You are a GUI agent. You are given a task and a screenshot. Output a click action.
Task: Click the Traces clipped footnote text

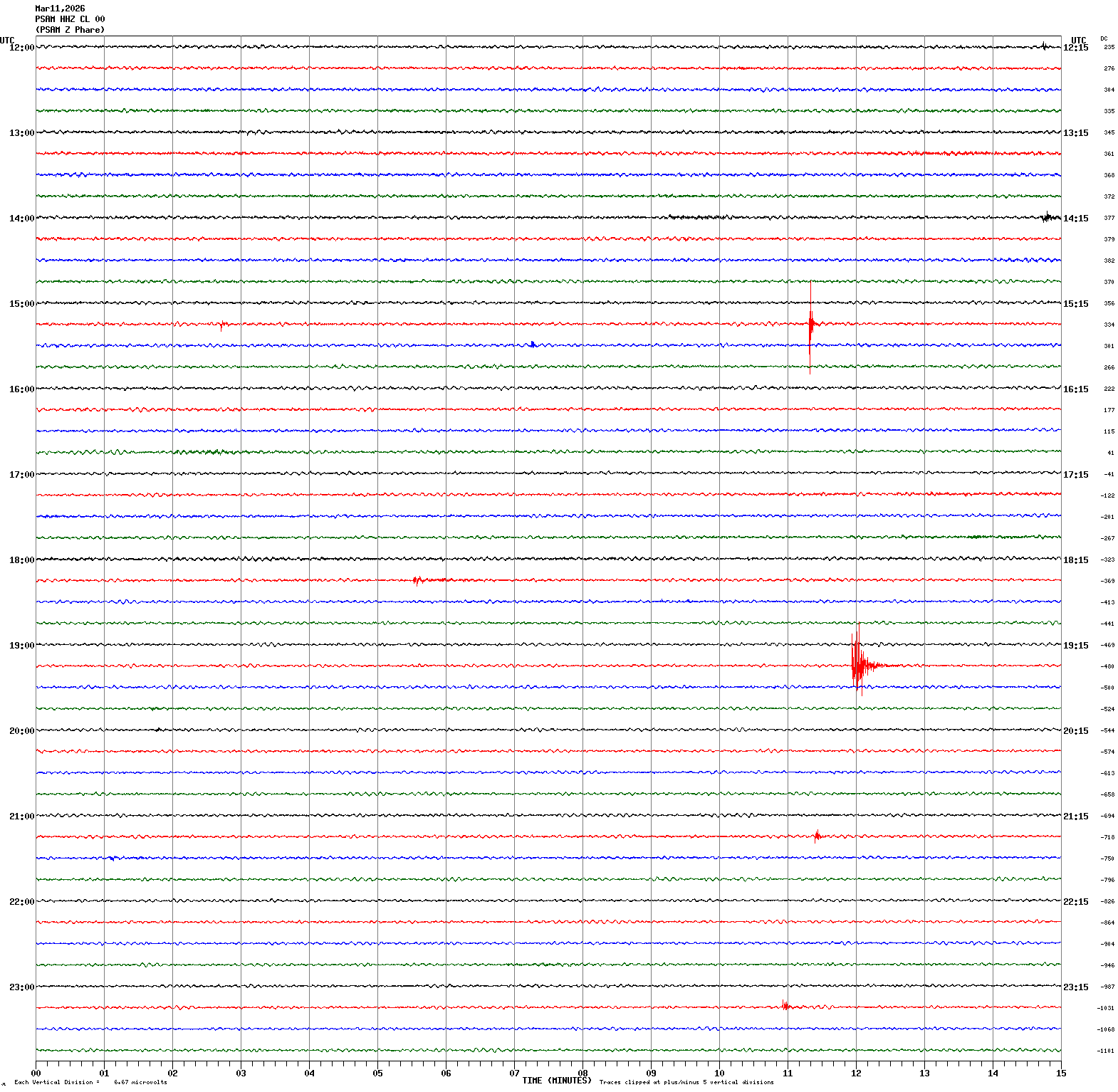pyautogui.click(x=686, y=1082)
